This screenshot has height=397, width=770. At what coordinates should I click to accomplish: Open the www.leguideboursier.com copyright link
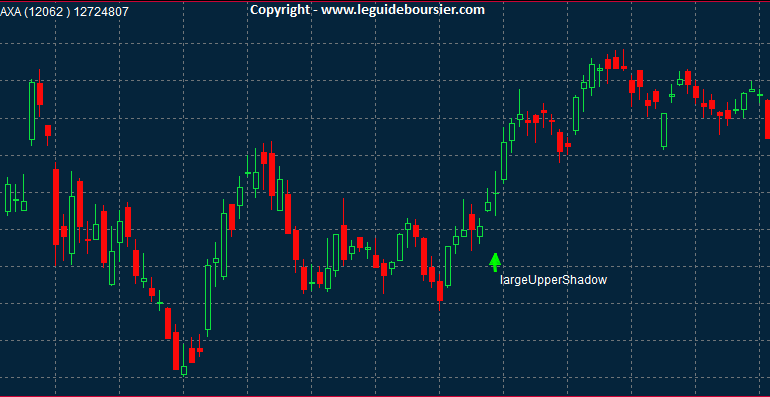[x=403, y=9]
